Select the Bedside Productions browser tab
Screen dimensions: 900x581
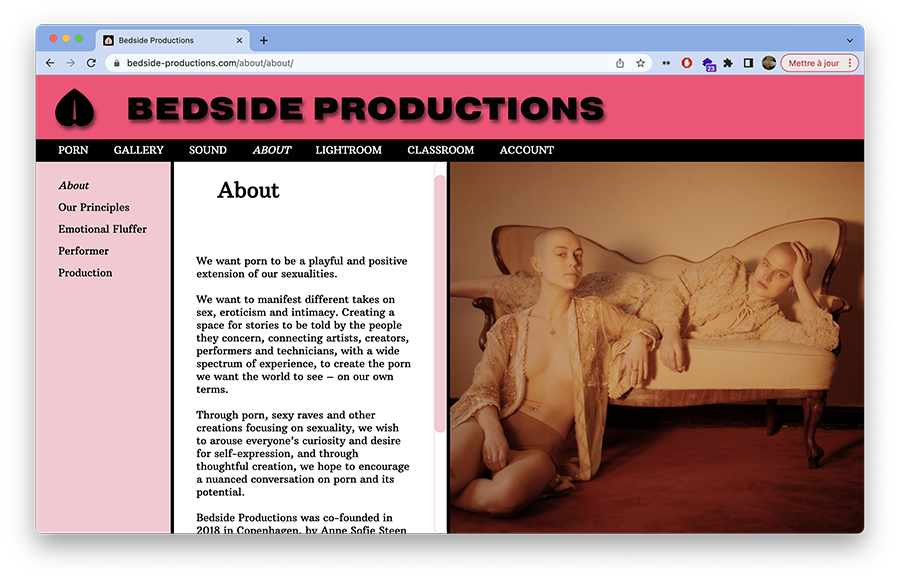coord(172,40)
